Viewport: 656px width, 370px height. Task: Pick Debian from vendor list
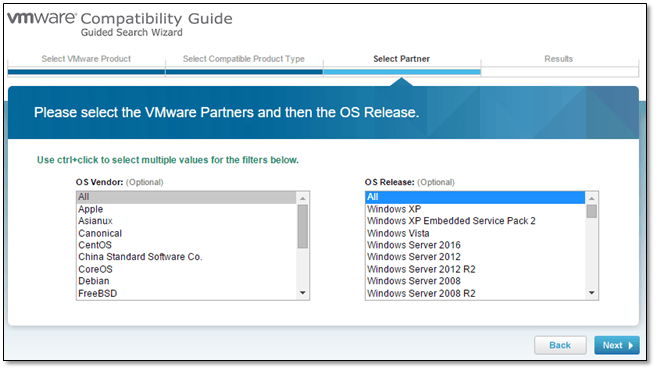(x=187, y=281)
